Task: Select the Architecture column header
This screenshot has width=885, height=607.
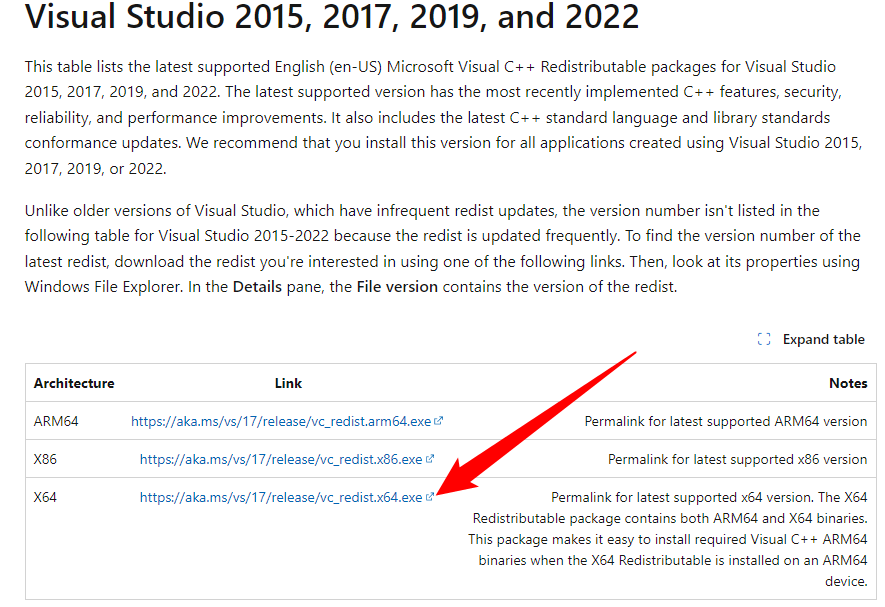Action: point(73,383)
